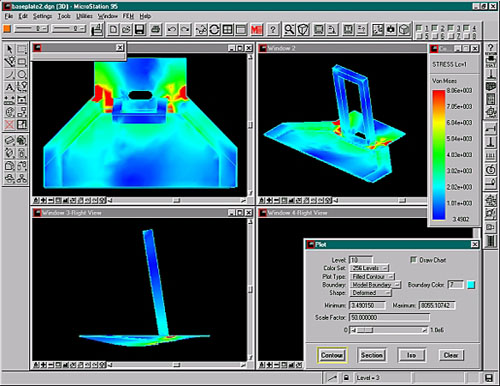
Task: Select the Place Text 'A' tool
Action: pyautogui.click(x=10, y=87)
